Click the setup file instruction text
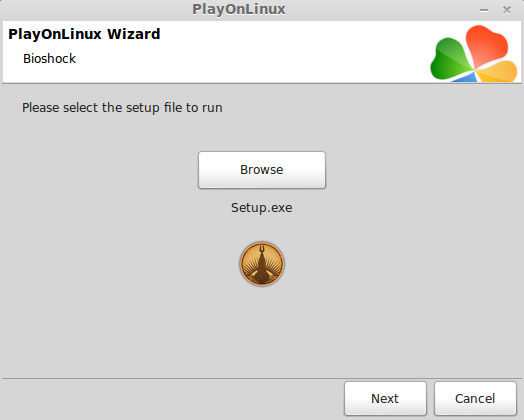Viewport: 524px width, 420px height. coord(122,108)
